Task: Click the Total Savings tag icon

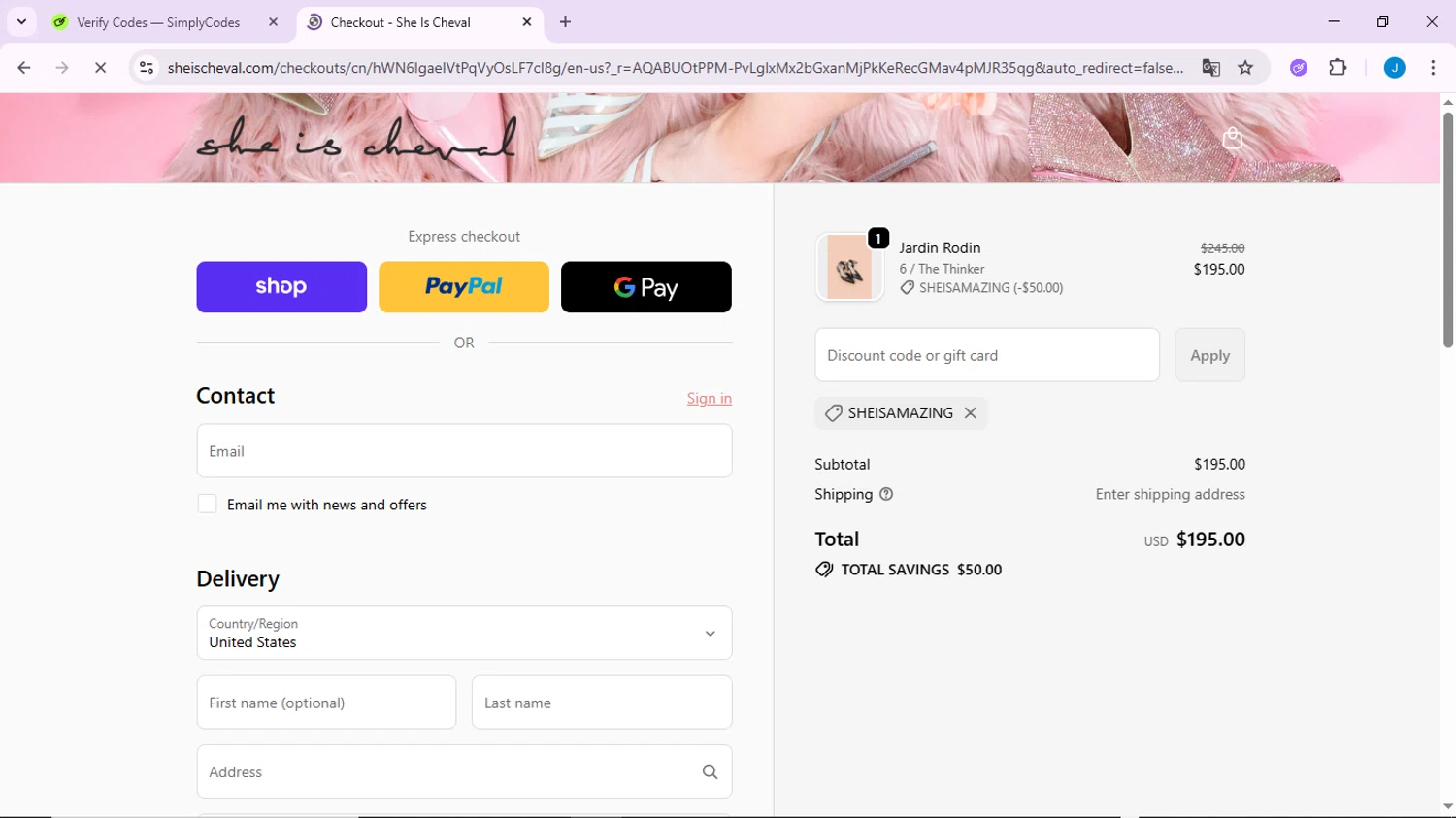Action: click(x=824, y=570)
